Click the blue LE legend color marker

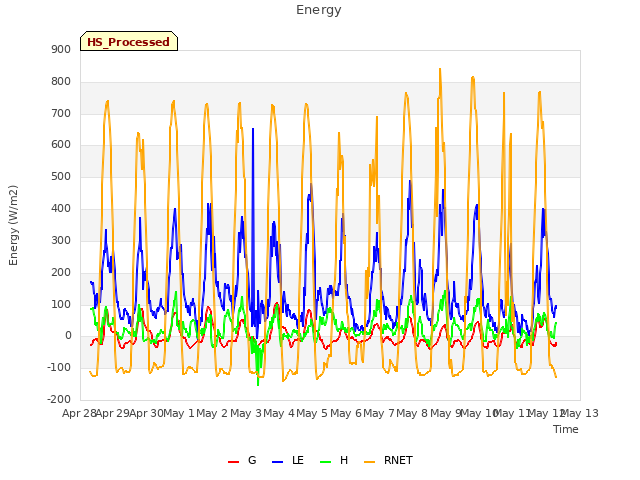pos(277,462)
